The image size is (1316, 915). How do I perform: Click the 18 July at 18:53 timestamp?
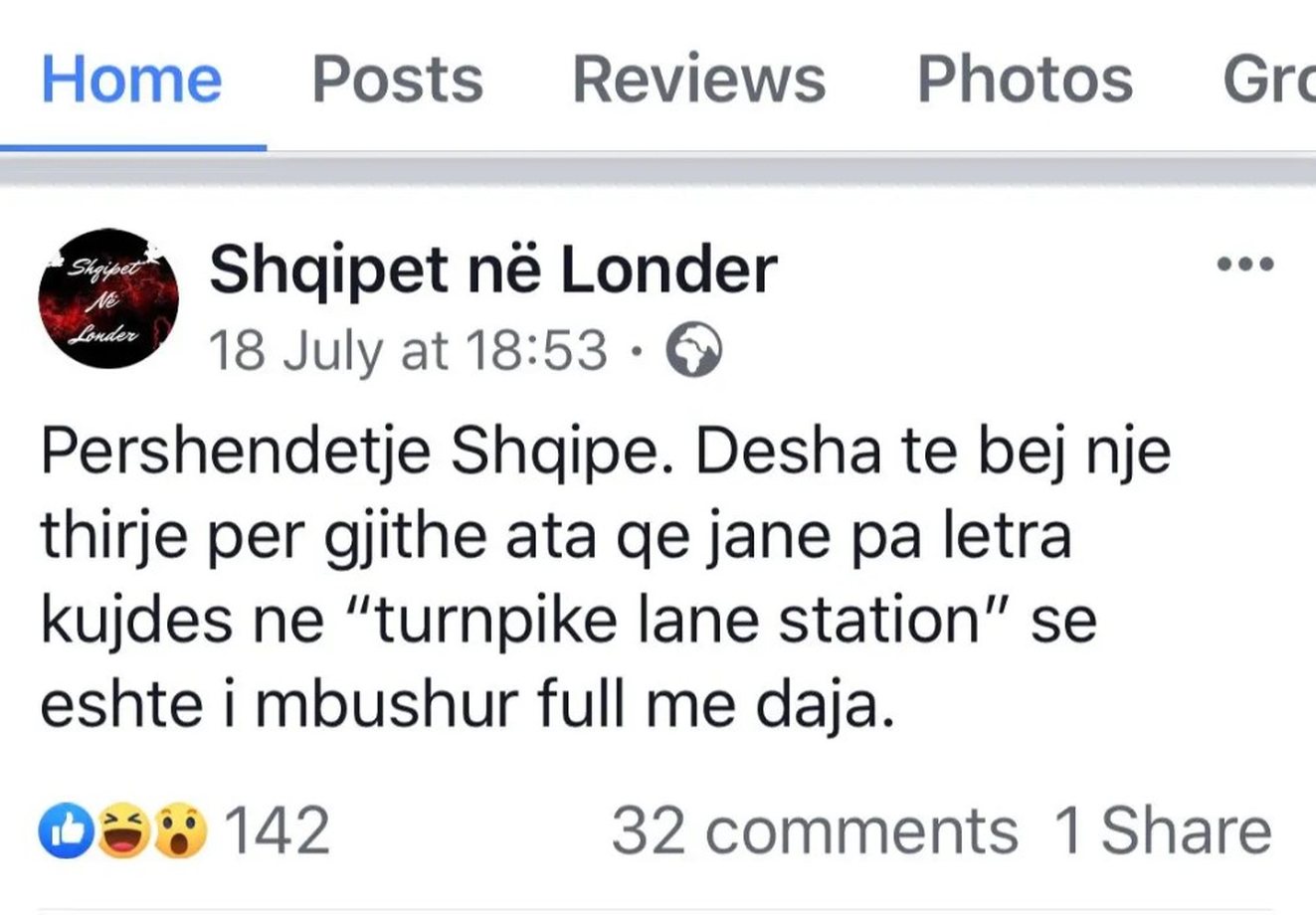408,351
